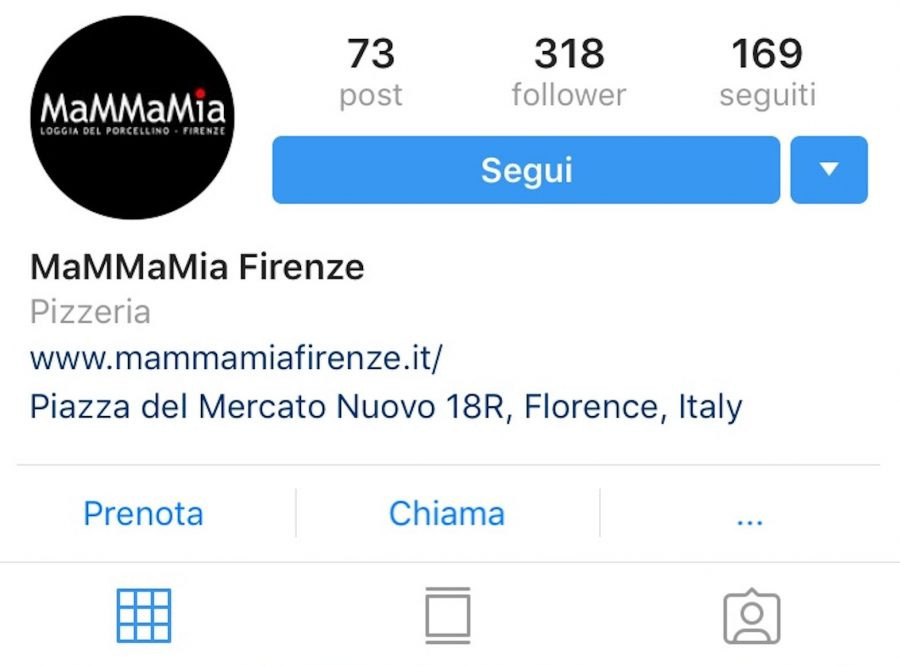Screen dimensions: 900x666
Task: Expand the suggestions dropdown arrow beside Segui
Action: pyautogui.click(x=829, y=169)
